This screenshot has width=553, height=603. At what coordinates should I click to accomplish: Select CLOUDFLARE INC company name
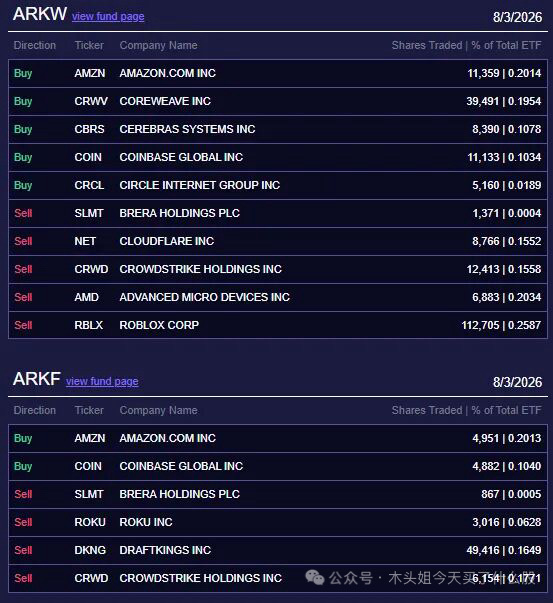167,241
